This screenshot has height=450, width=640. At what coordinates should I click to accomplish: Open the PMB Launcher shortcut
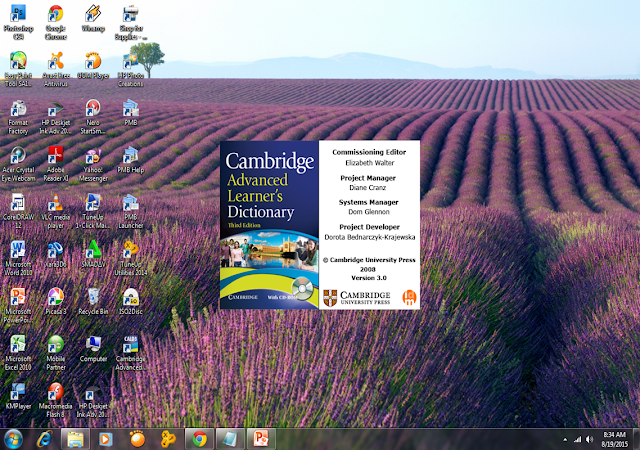pos(131,212)
